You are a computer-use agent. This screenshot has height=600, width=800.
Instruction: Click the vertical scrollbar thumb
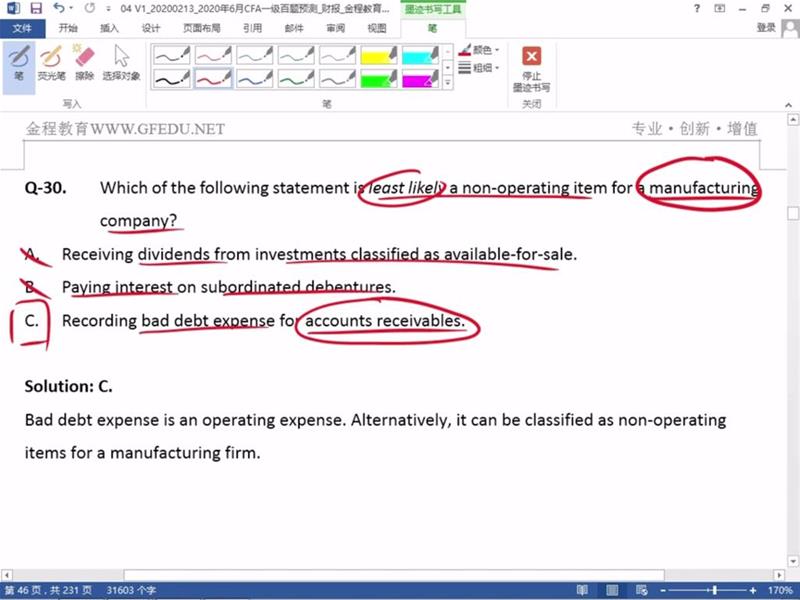[793, 213]
